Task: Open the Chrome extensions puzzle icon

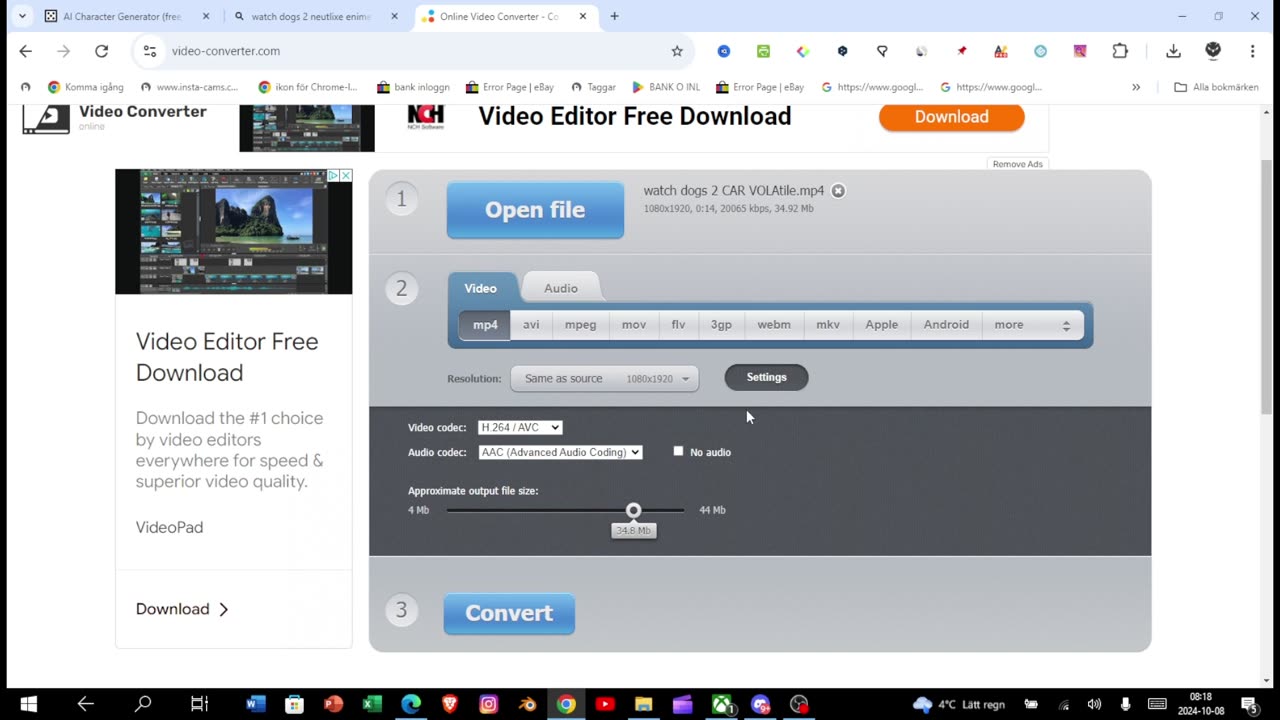Action: (1120, 51)
